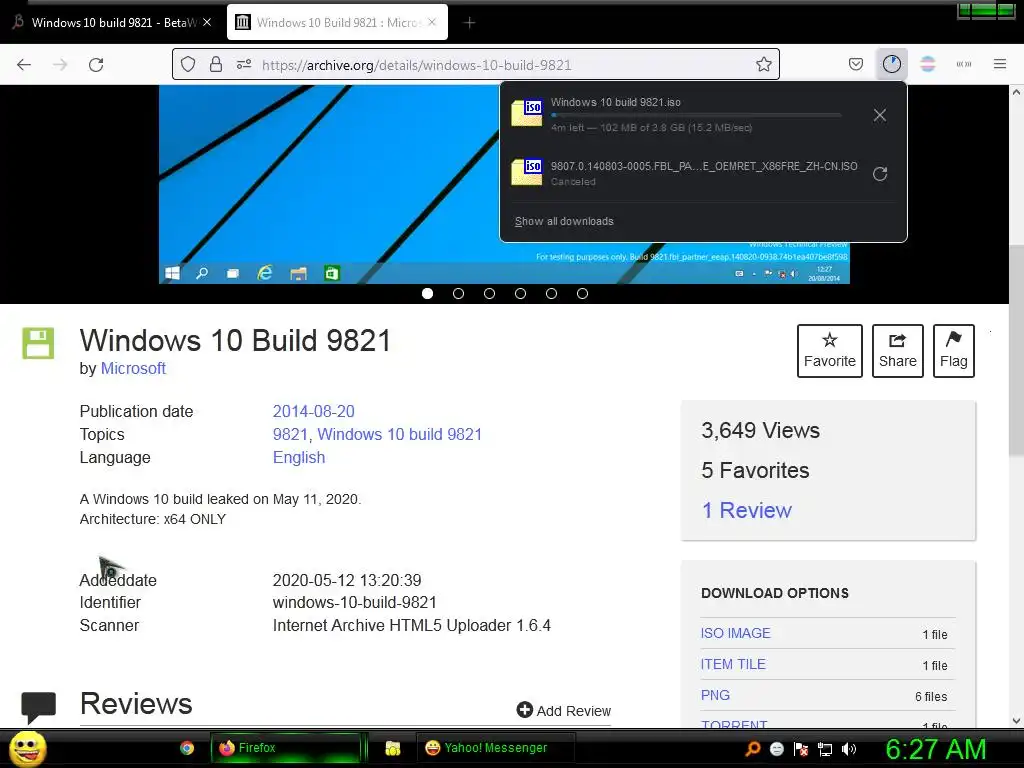Flag this item

point(953,351)
